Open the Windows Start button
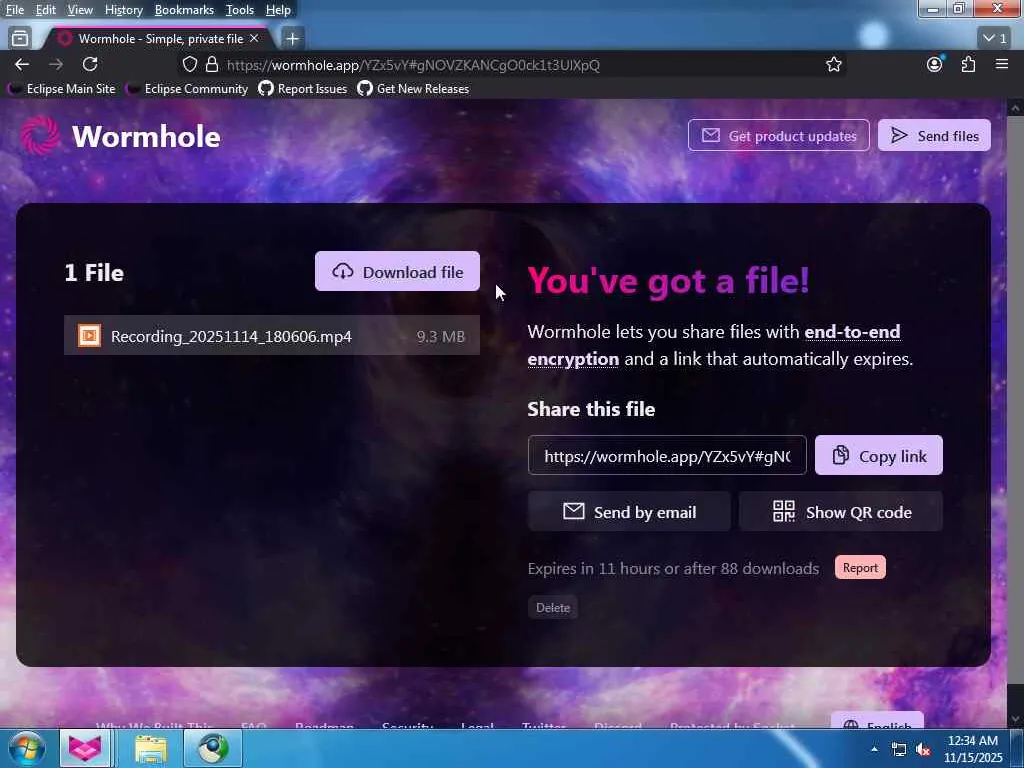The image size is (1024, 768). coord(27,748)
